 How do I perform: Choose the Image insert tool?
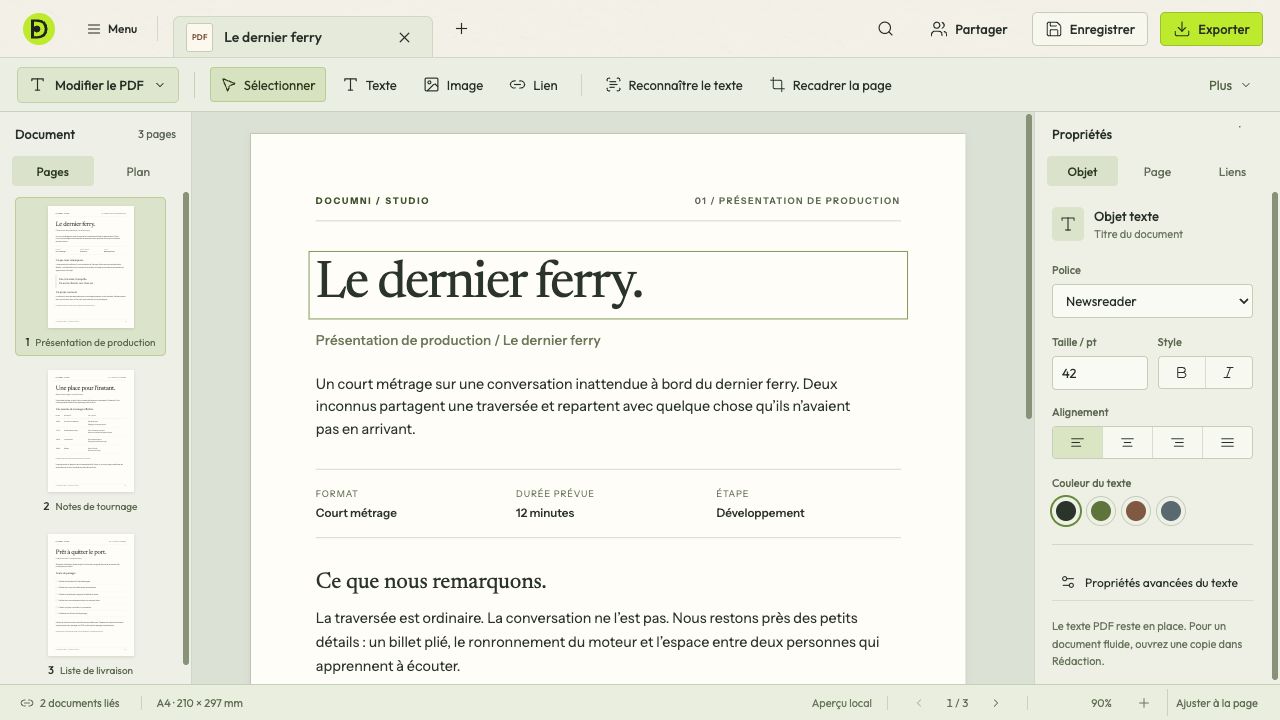coord(453,85)
